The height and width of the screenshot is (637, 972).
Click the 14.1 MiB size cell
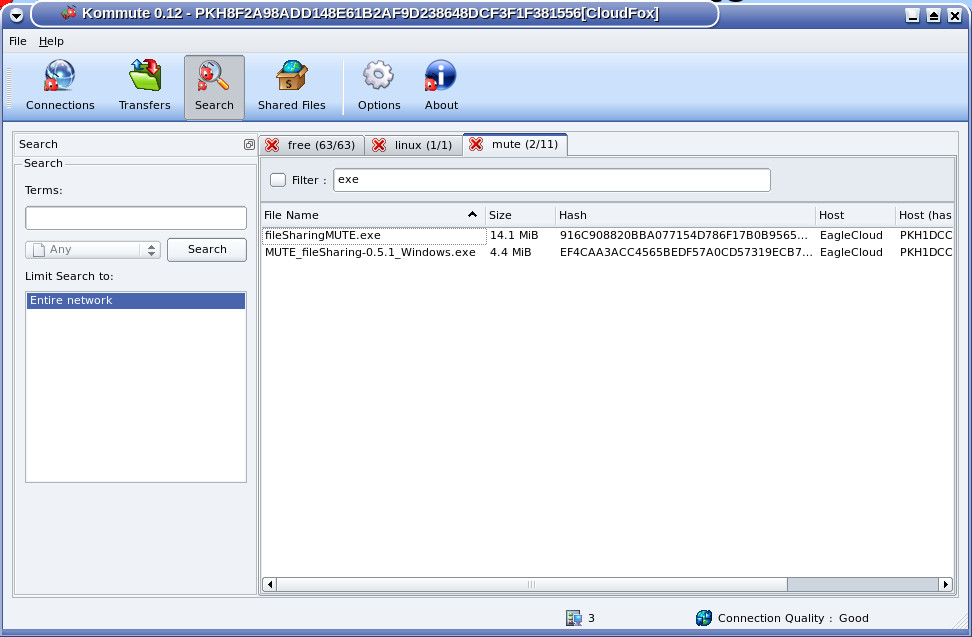514,235
